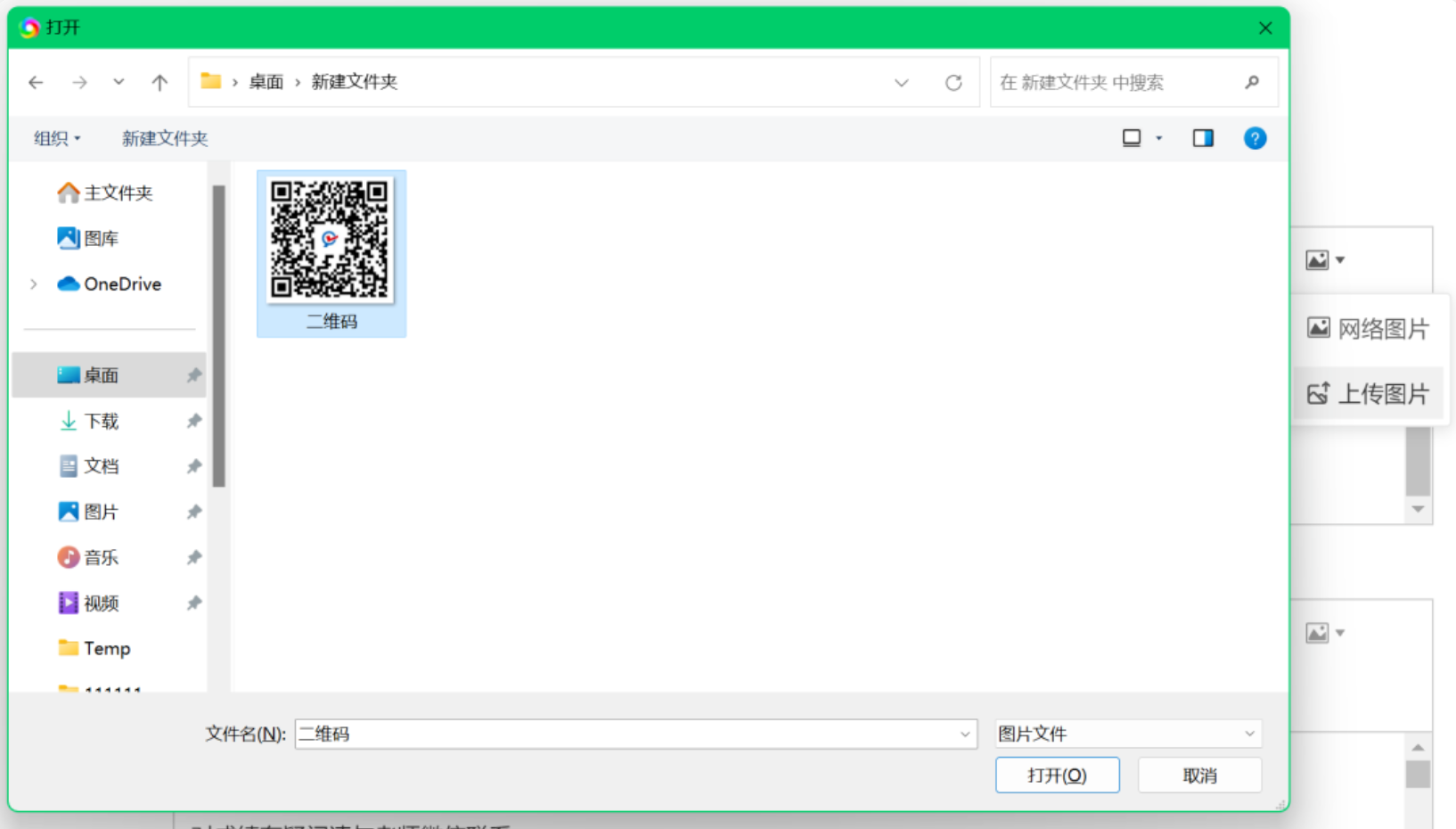Choose 网络图片 in the background menu
The width and height of the screenshot is (1456, 829).
tap(1369, 328)
